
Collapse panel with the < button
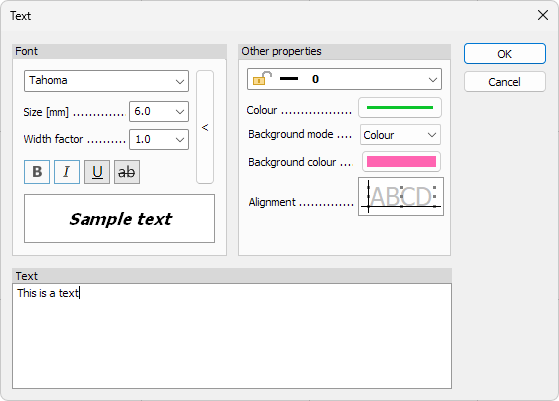pos(205,127)
